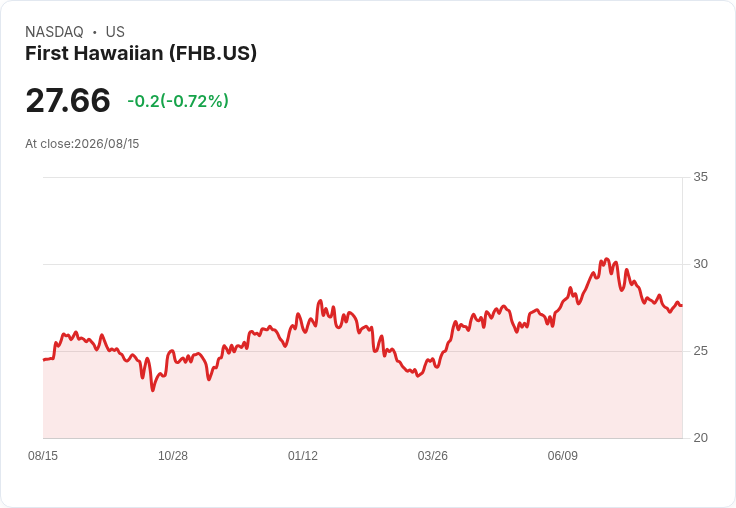Viewport: 736px width, 508px height.
Task: Click the 06/09 date axis label
Action: pyautogui.click(x=562, y=456)
